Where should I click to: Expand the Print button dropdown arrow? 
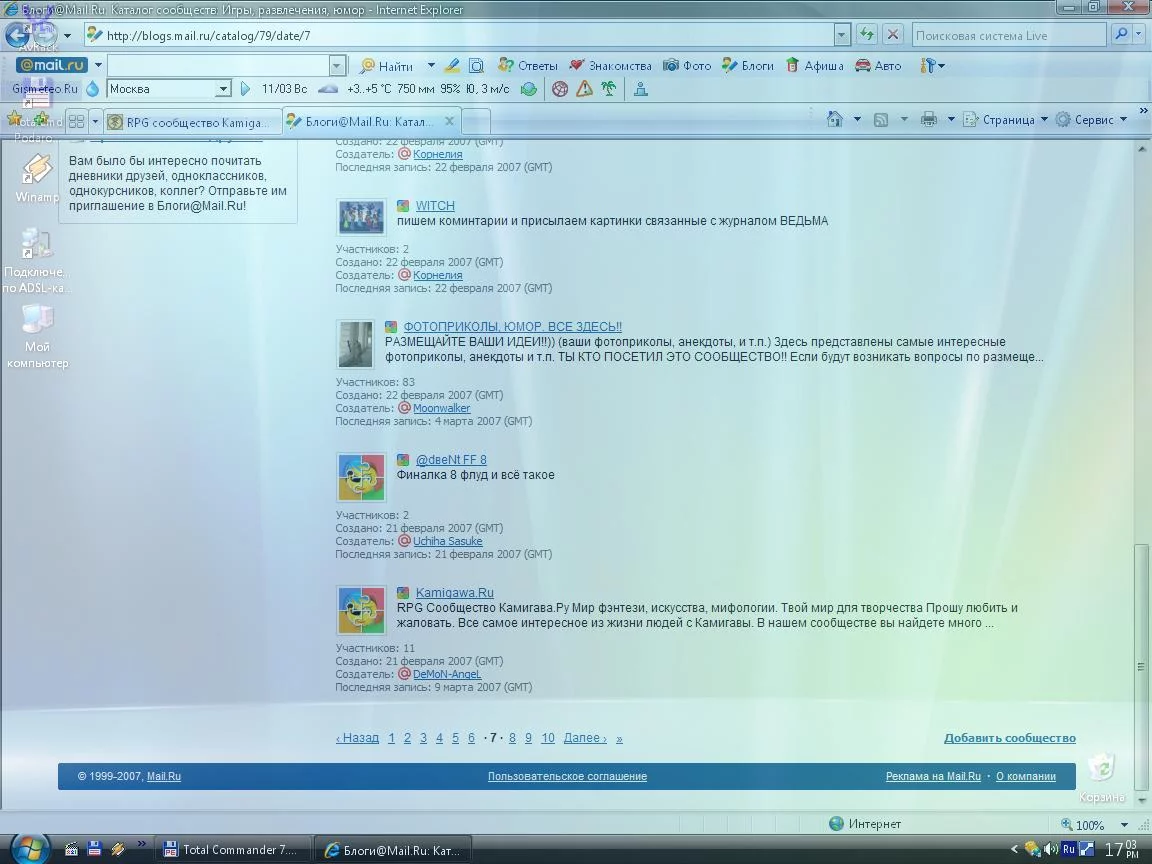pyautogui.click(x=951, y=119)
